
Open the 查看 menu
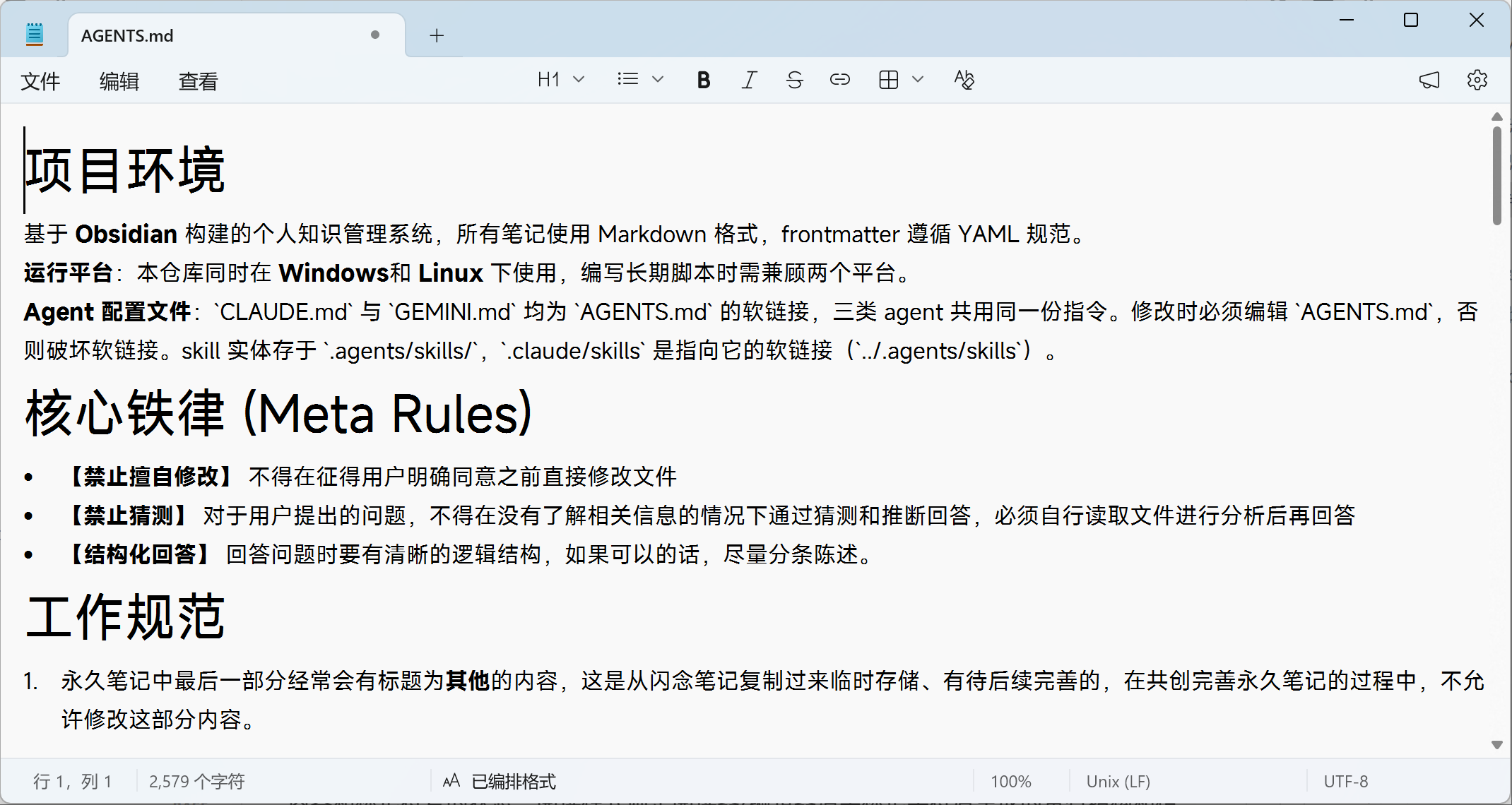click(199, 81)
